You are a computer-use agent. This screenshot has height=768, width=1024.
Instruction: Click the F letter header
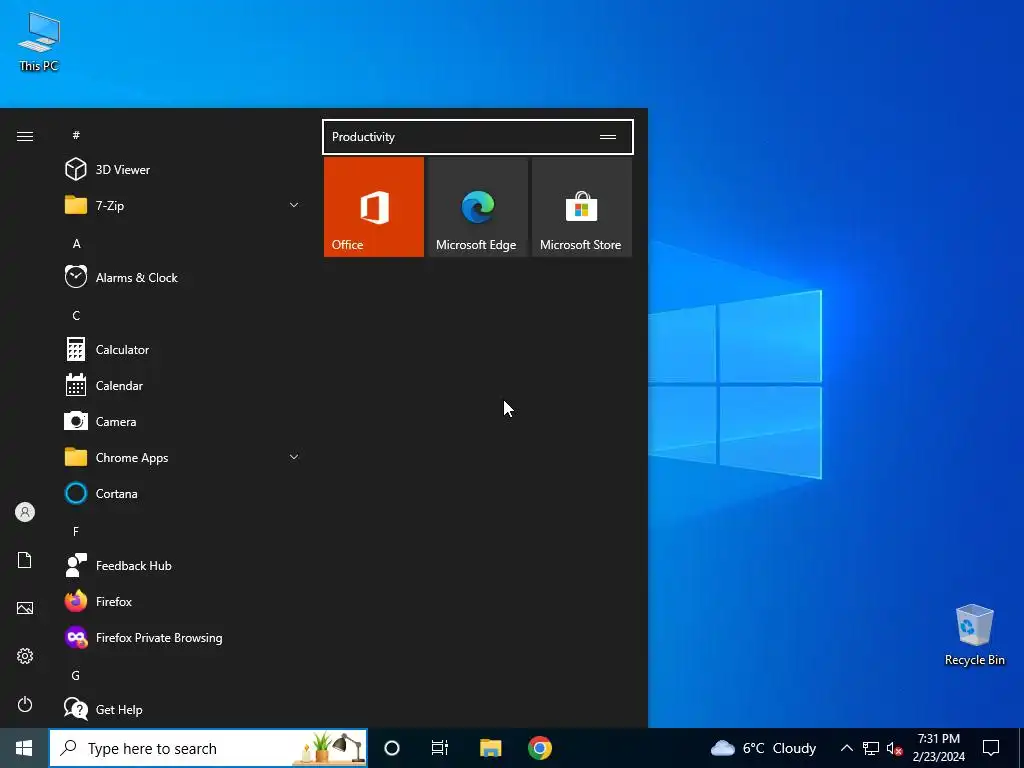point(76,532)
